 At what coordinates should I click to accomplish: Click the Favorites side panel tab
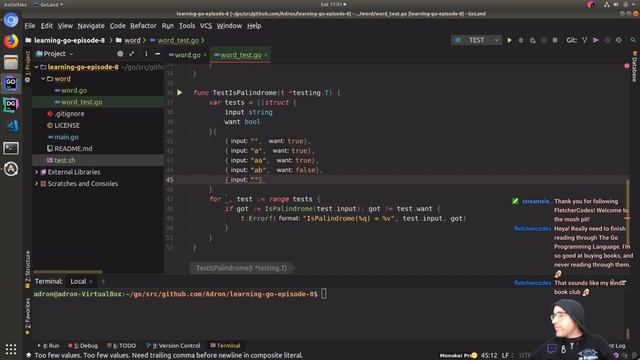coord(28,316)
